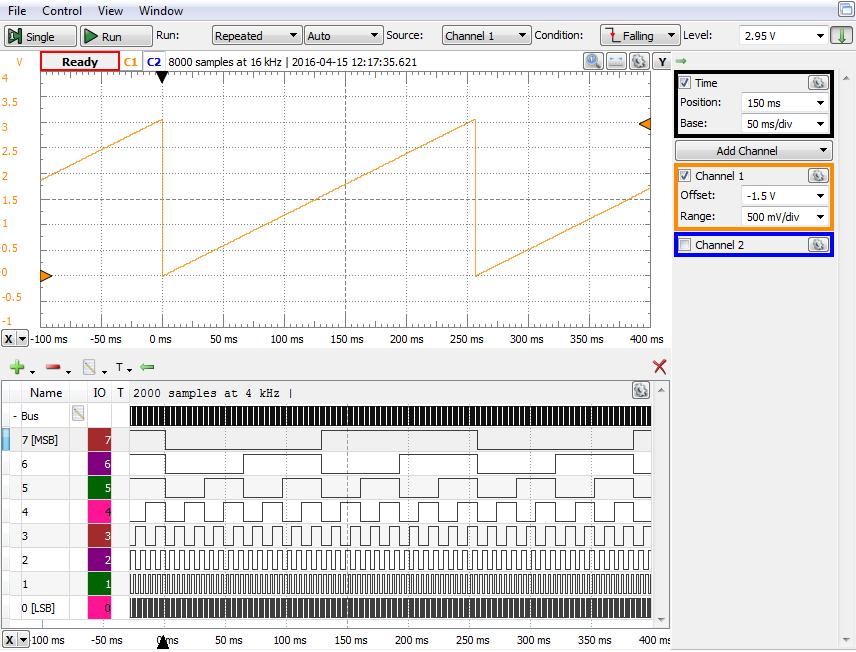856x652 pixels.
Task: Click the orange Channel 1 zero marker at left
Action: (46, 275)
